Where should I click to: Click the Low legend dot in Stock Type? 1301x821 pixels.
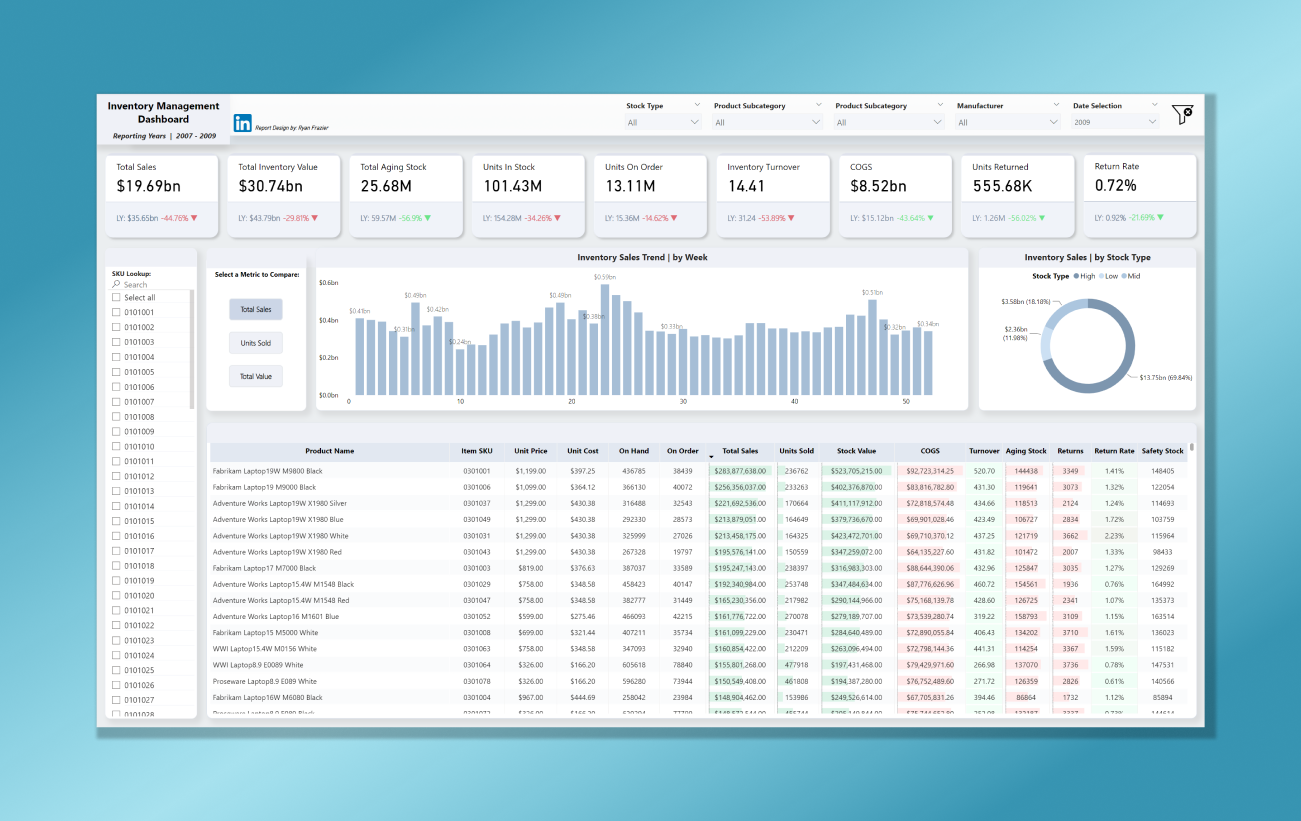pyautogui.click(x=1103, y=276)
